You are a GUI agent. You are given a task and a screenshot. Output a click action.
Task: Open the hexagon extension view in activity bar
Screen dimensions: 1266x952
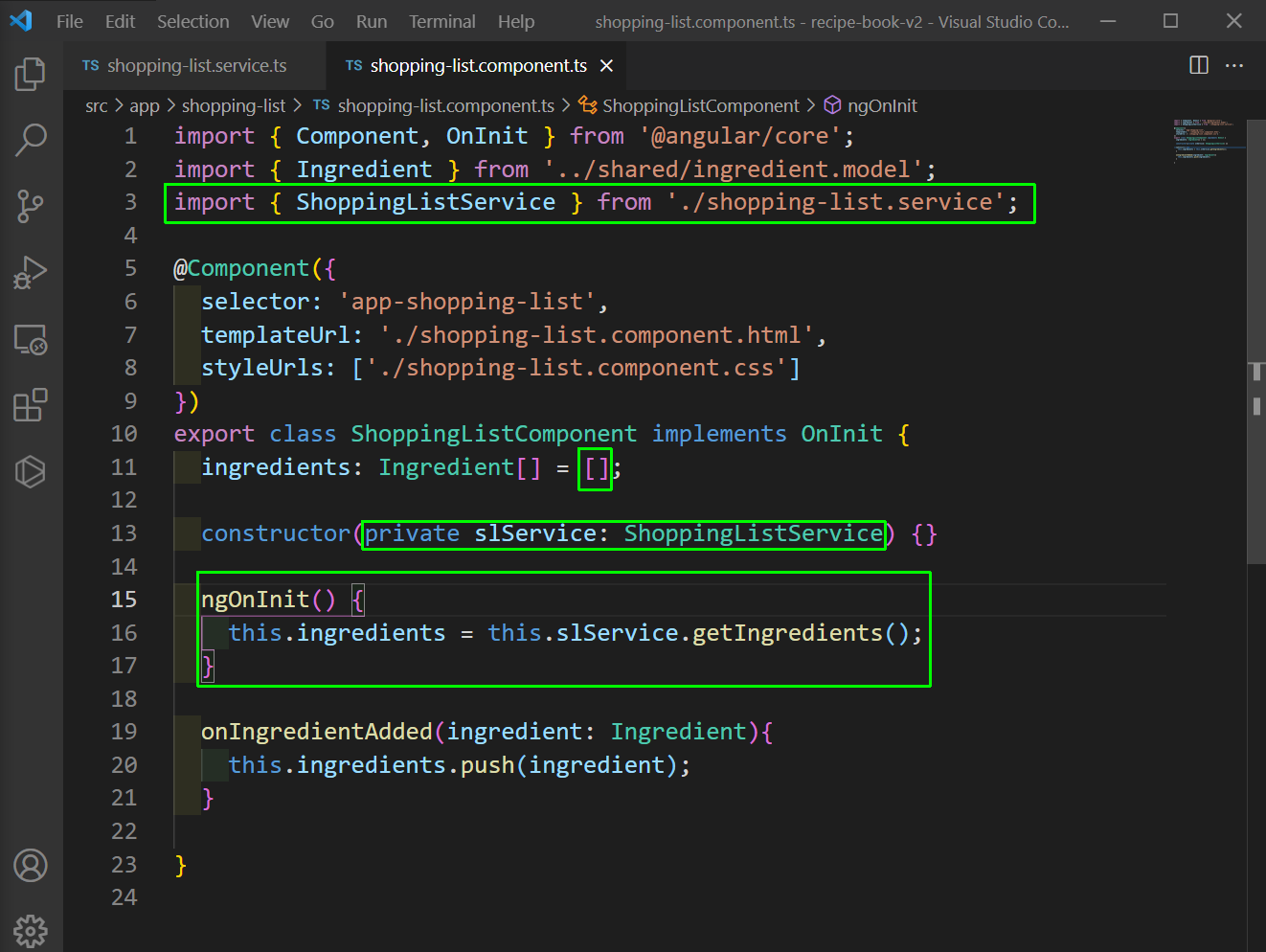31,471
